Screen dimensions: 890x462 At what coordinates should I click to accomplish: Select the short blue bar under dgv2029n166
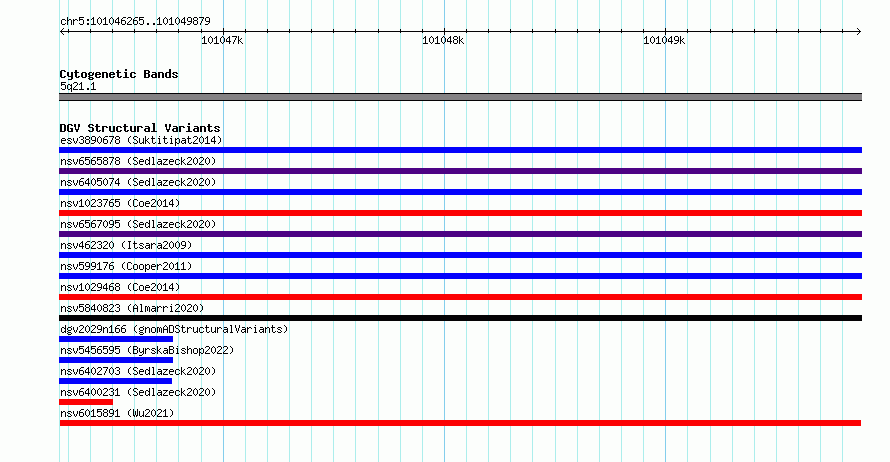pos(116,339)
